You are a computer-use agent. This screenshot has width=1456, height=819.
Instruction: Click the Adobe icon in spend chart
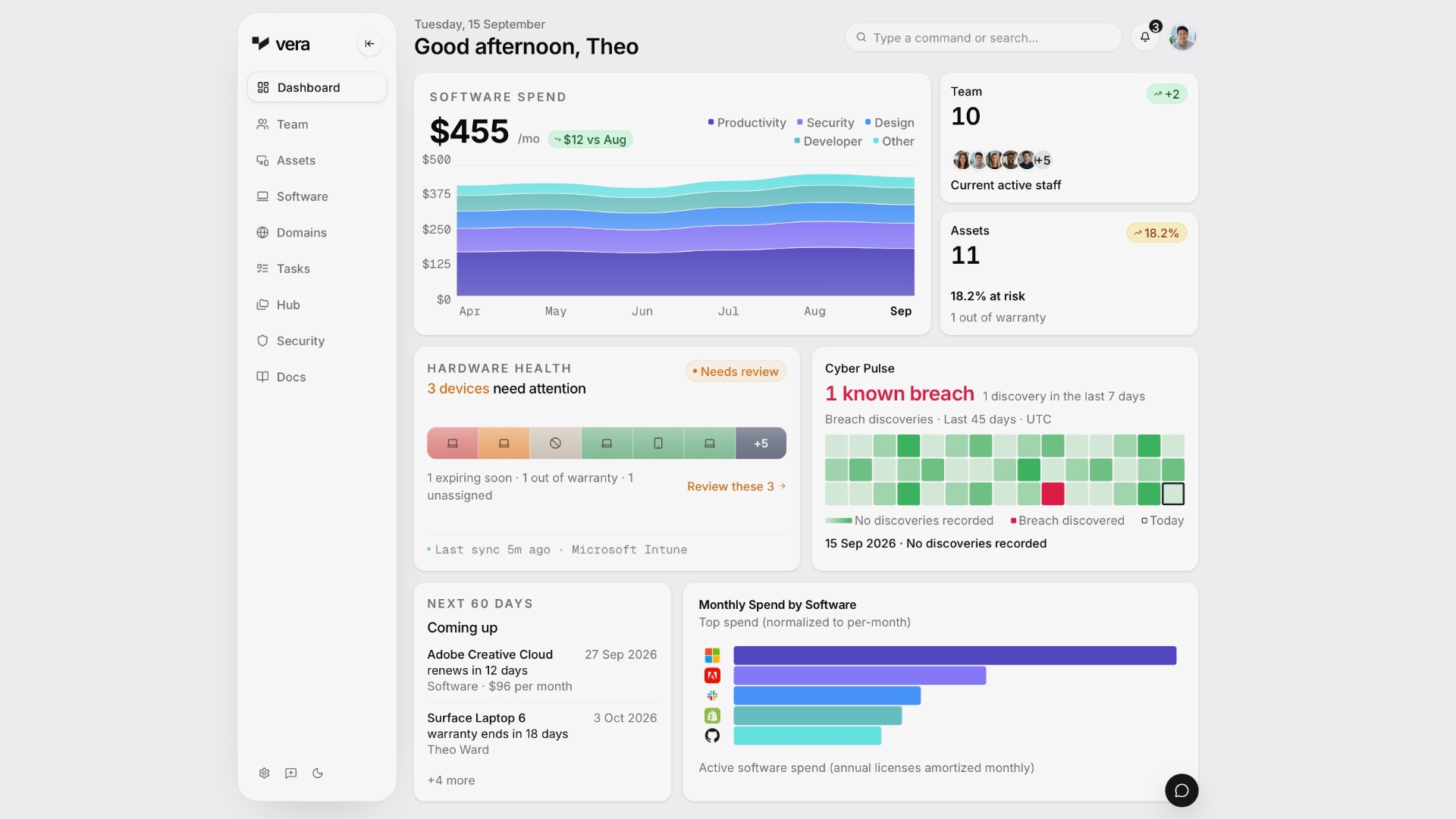(x=712, y=676)
